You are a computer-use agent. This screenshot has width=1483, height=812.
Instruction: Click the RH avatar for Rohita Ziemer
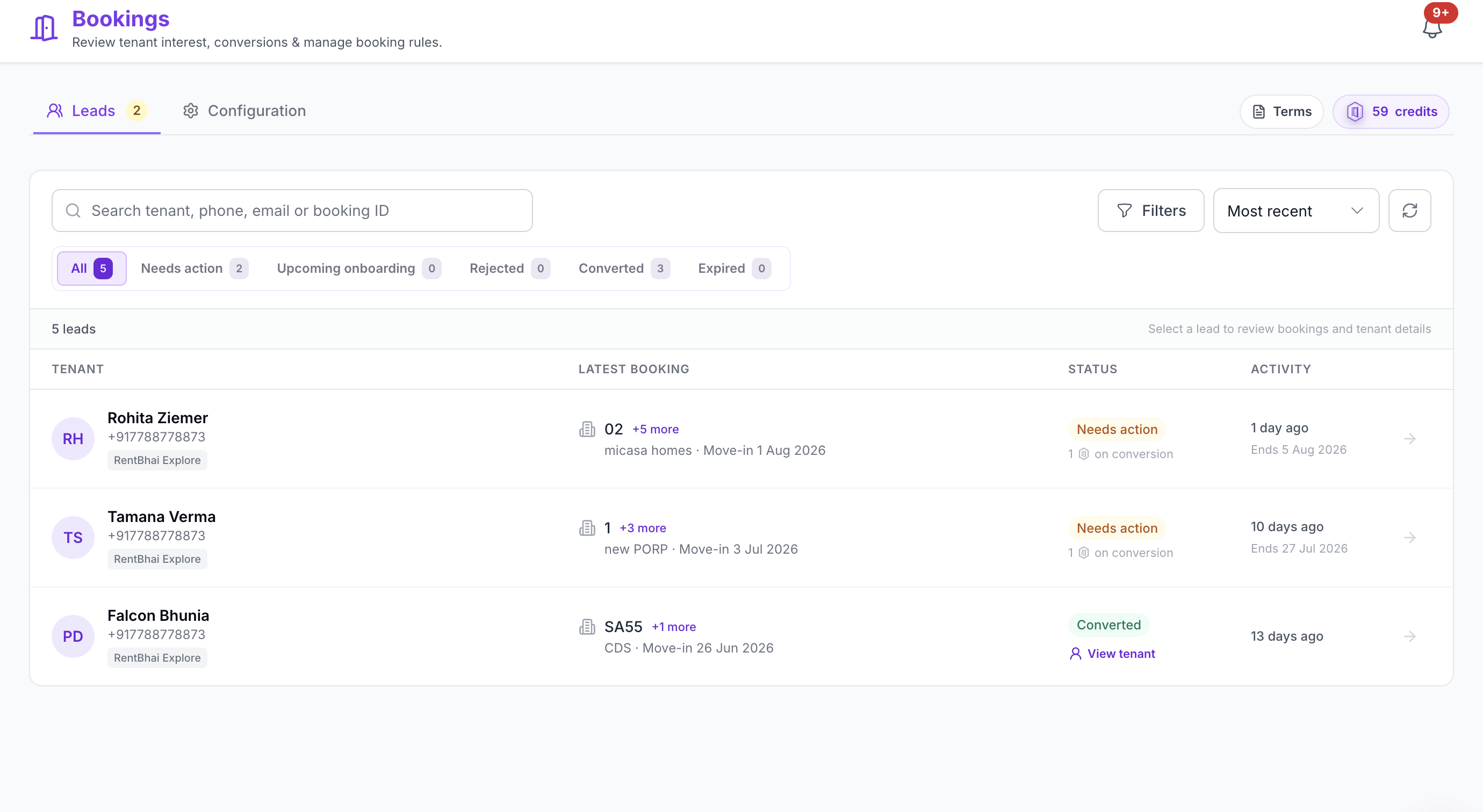(x=73, y=439)
